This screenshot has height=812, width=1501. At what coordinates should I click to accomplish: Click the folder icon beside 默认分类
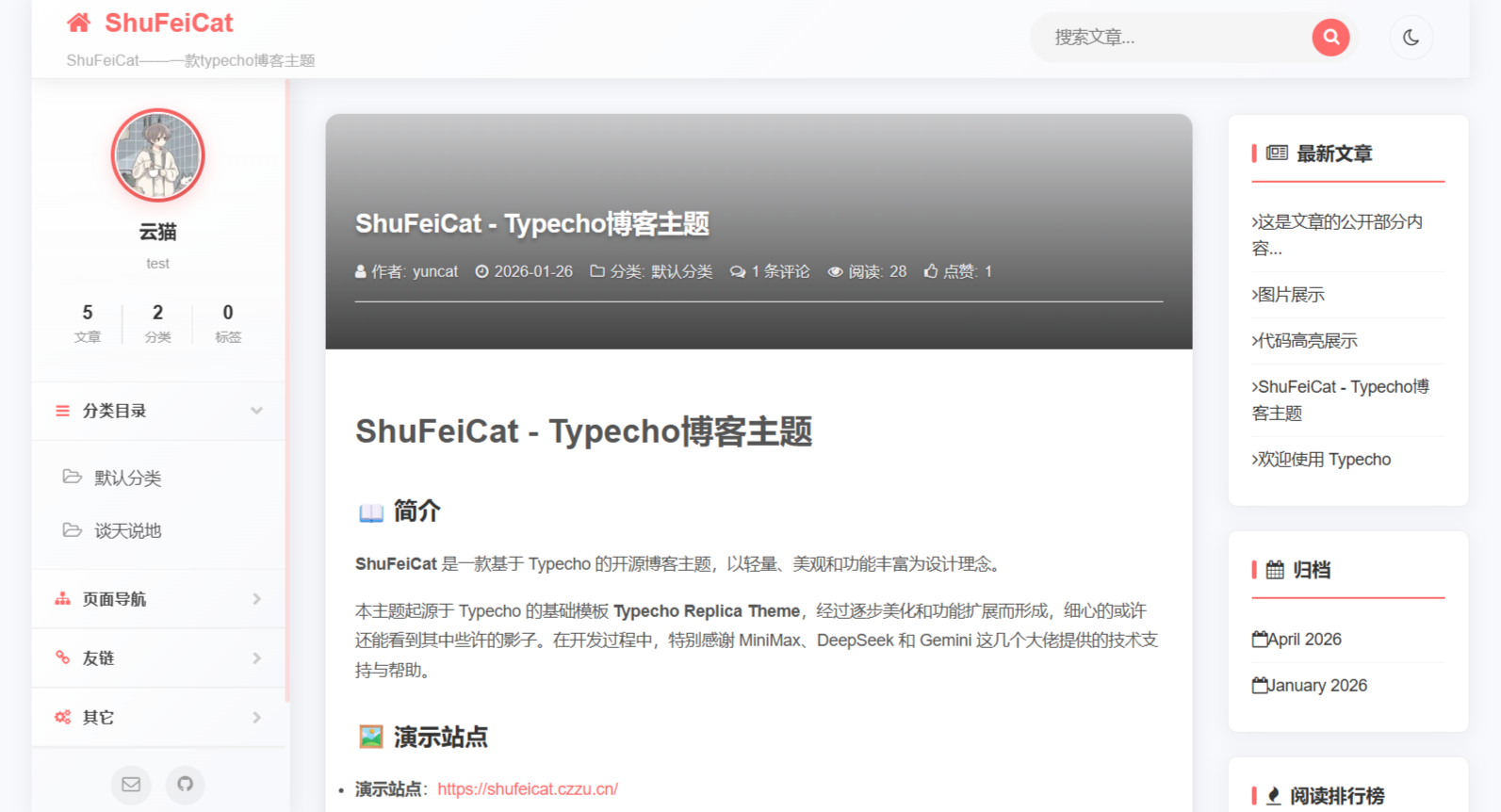tap(72, 477)
